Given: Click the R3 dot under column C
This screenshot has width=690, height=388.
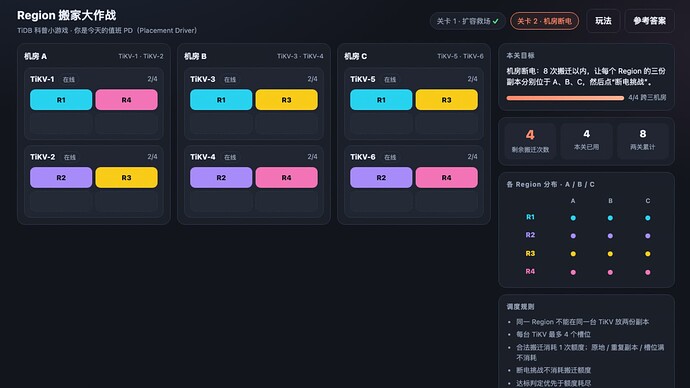Looking at the screenshot, I should tap(648, 254).
